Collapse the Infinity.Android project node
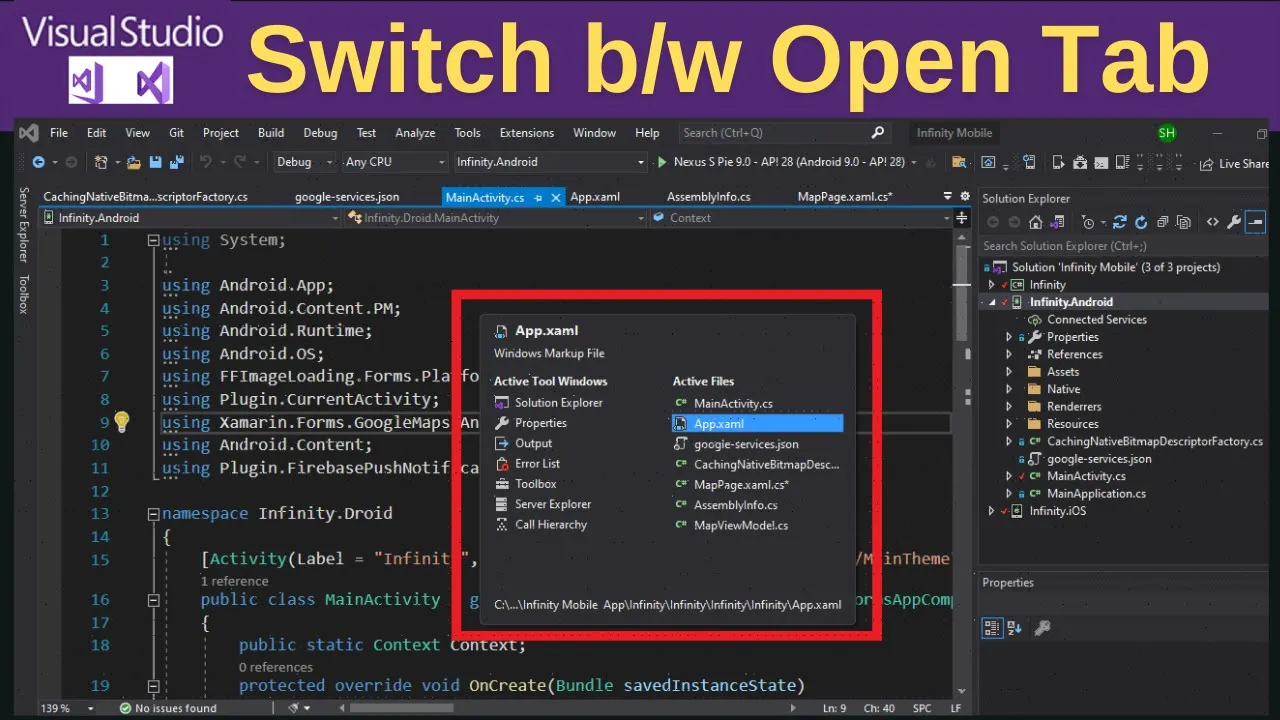Screen dimensions: 1280x720 (x=991, y=302)
